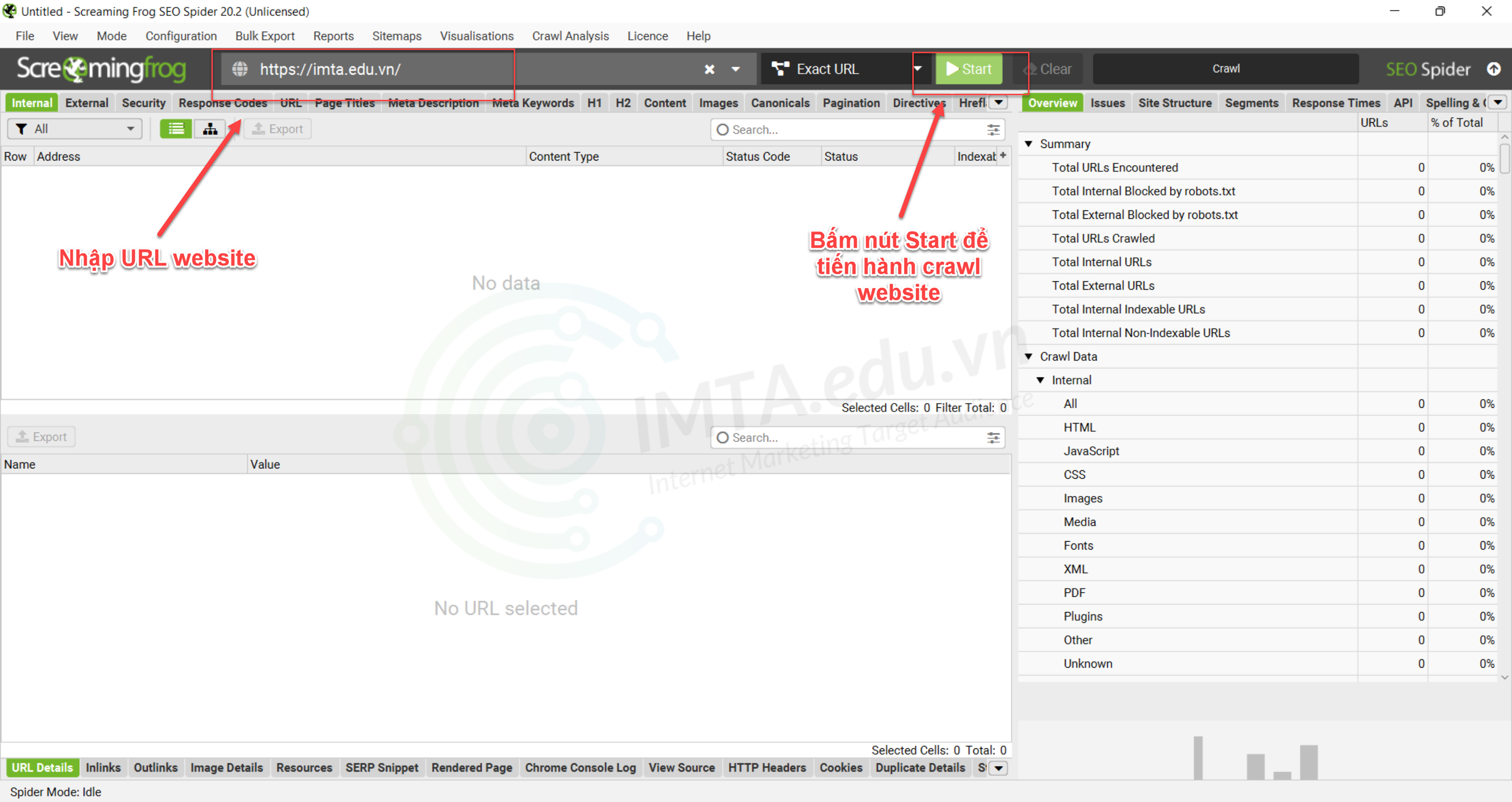Click lower search filter settings icon
This screenshot has width=1512, height=802.
tap(993, 438)
